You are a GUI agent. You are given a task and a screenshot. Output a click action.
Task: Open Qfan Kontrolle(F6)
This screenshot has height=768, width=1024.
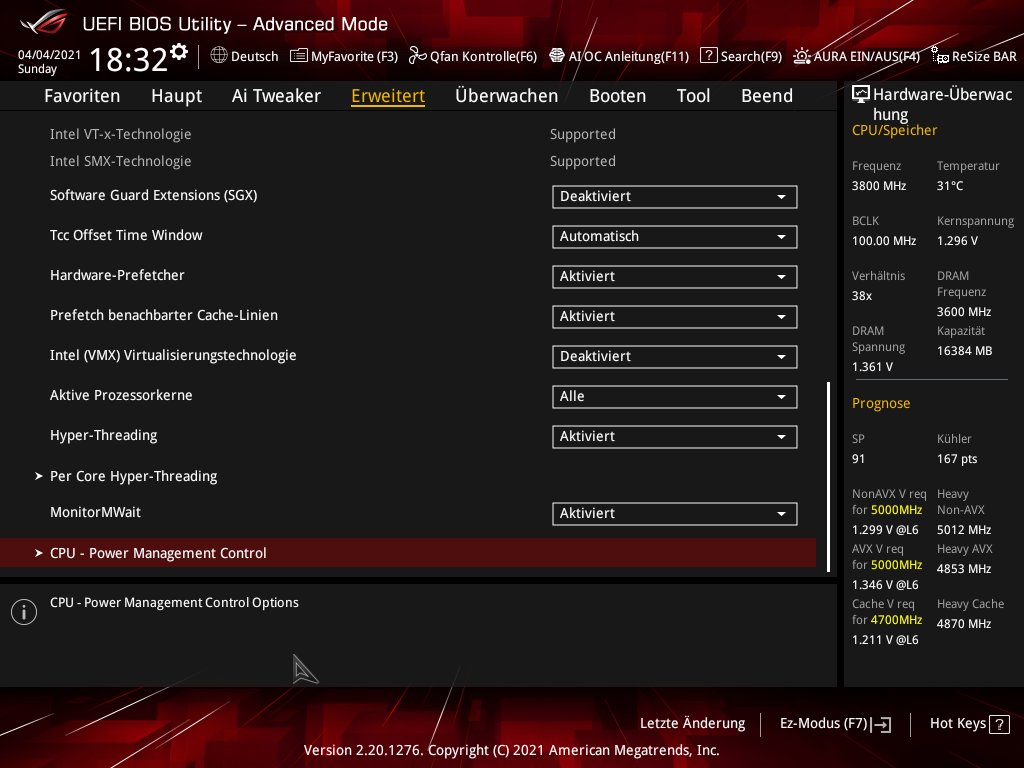click(473, 56)
